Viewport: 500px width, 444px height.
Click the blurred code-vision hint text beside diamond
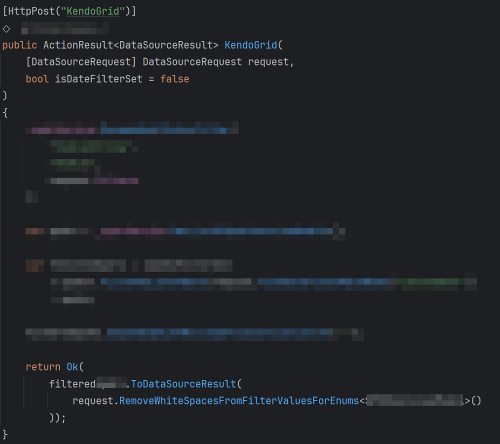(65, 28)
